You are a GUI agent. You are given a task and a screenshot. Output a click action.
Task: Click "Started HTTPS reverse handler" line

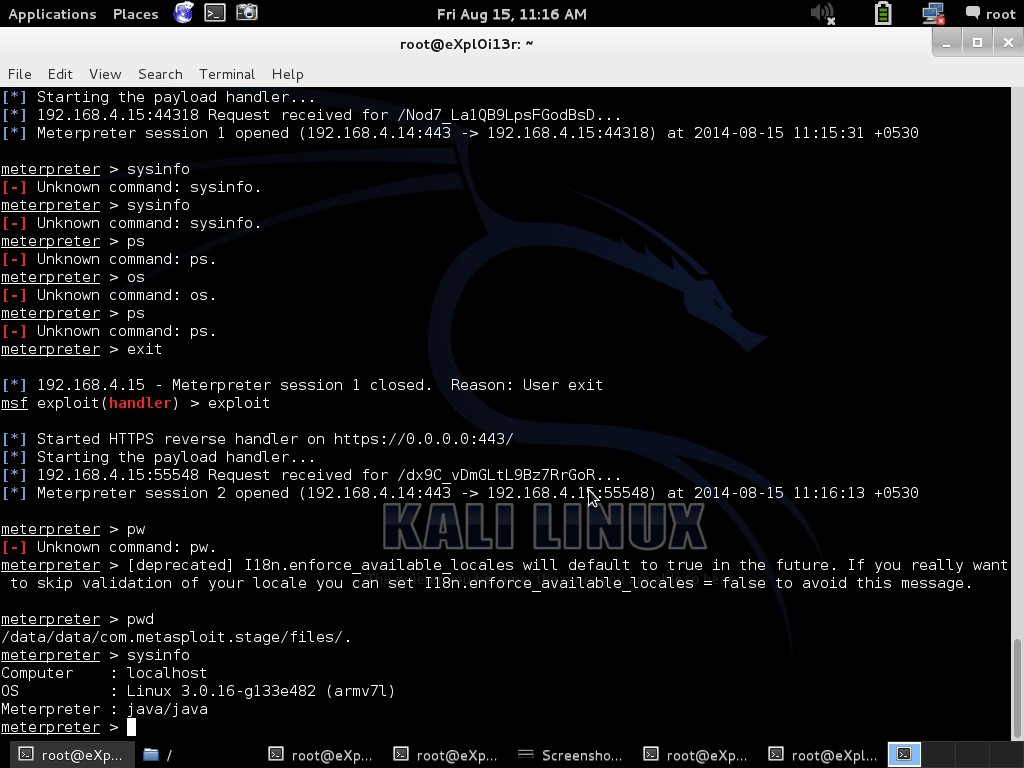[257, 439]
